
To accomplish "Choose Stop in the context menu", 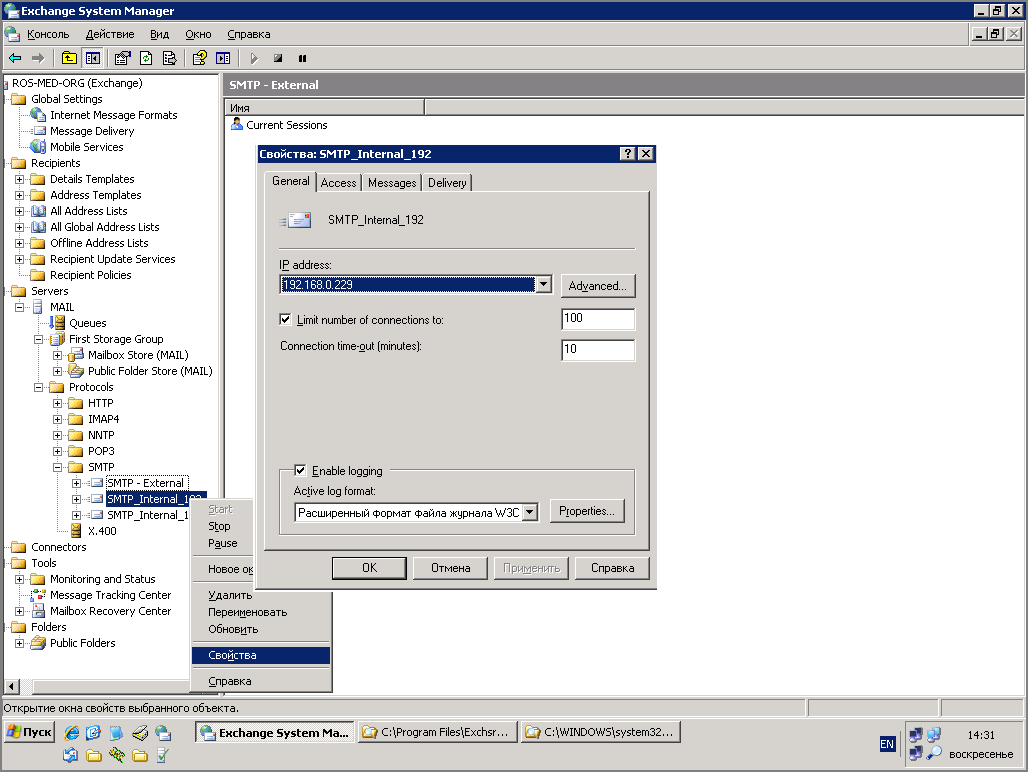I will tap(219, 526).
